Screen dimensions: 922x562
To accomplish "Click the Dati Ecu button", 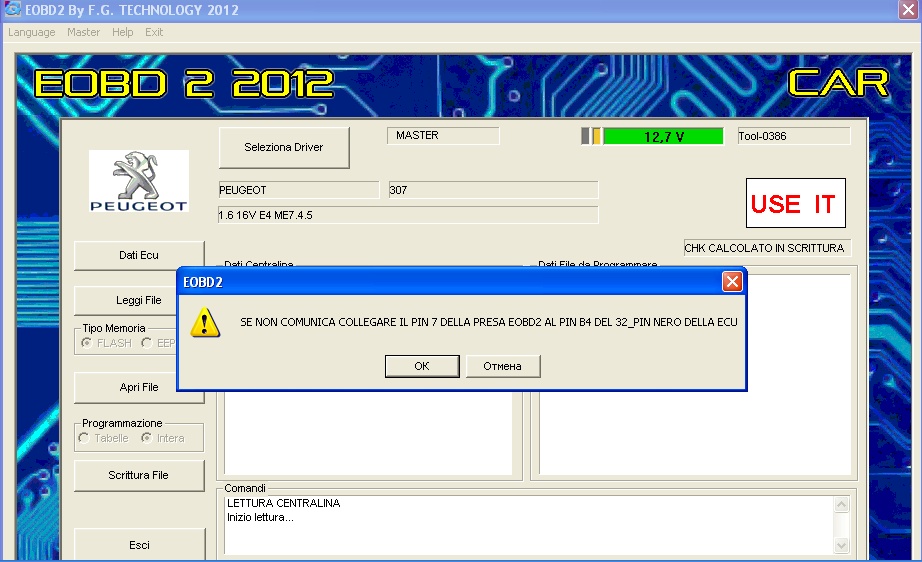I will [x=139, y=255].
